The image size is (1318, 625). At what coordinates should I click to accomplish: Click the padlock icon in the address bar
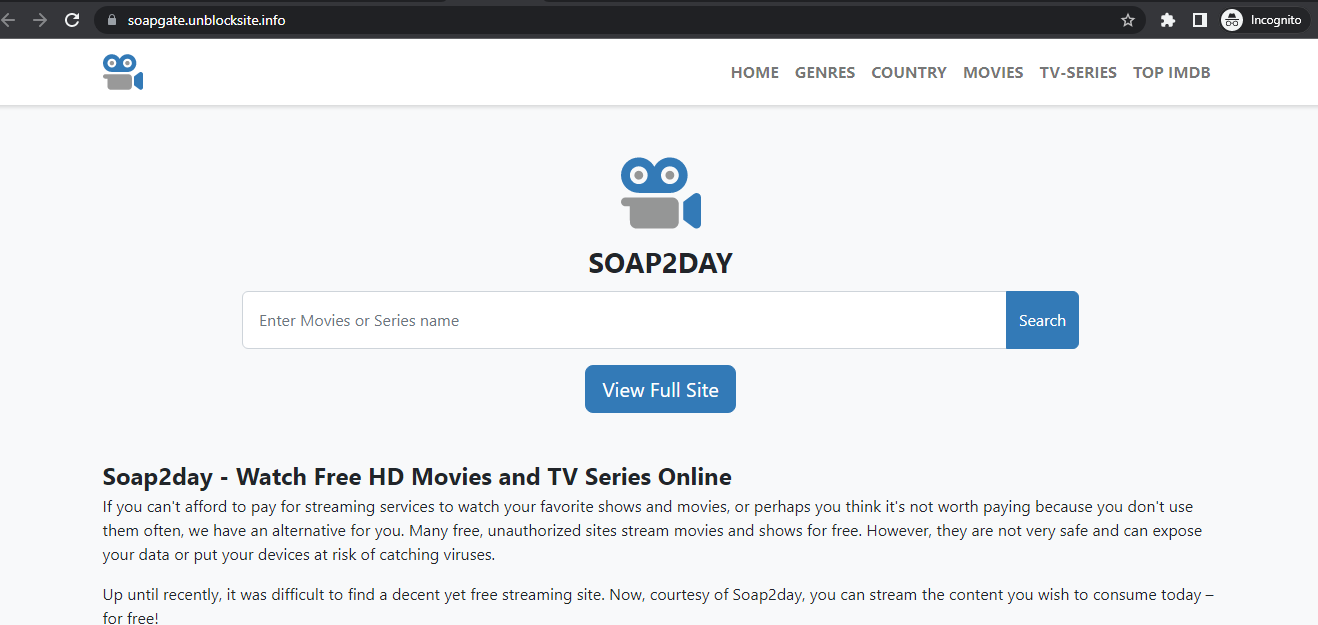click(110, 19)
